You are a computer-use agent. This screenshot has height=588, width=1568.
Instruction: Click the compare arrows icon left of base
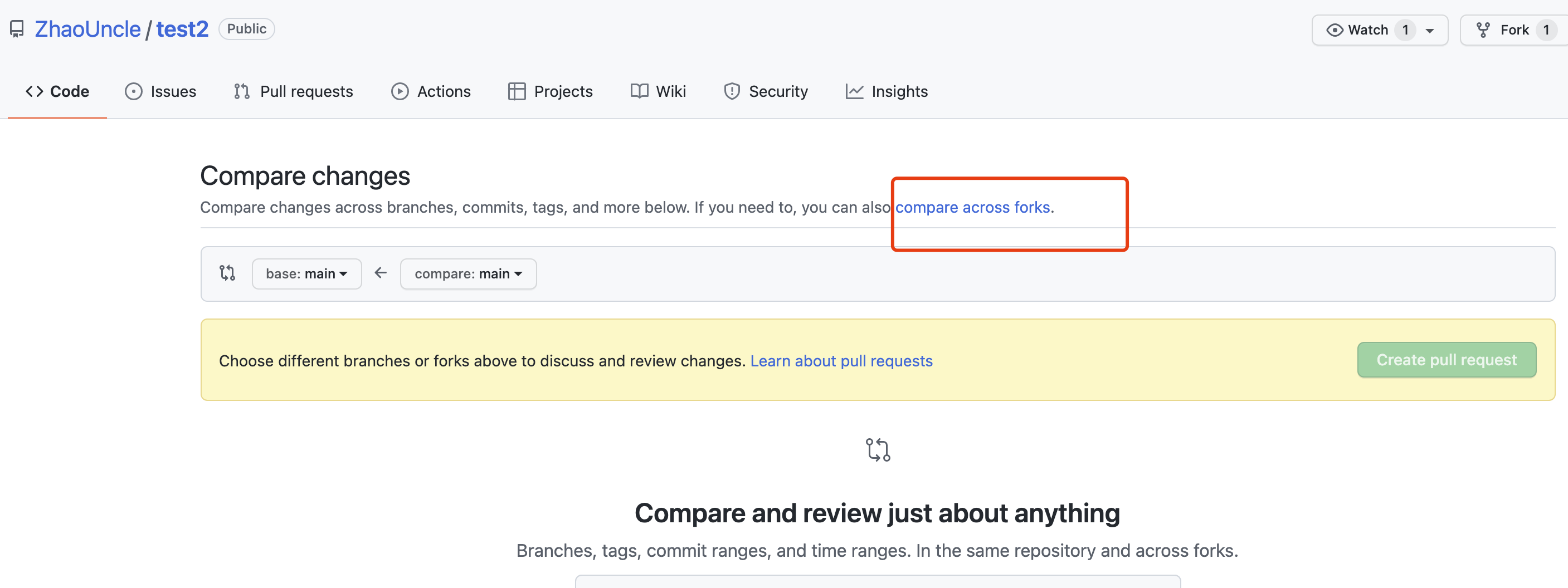tap(227, 273)
